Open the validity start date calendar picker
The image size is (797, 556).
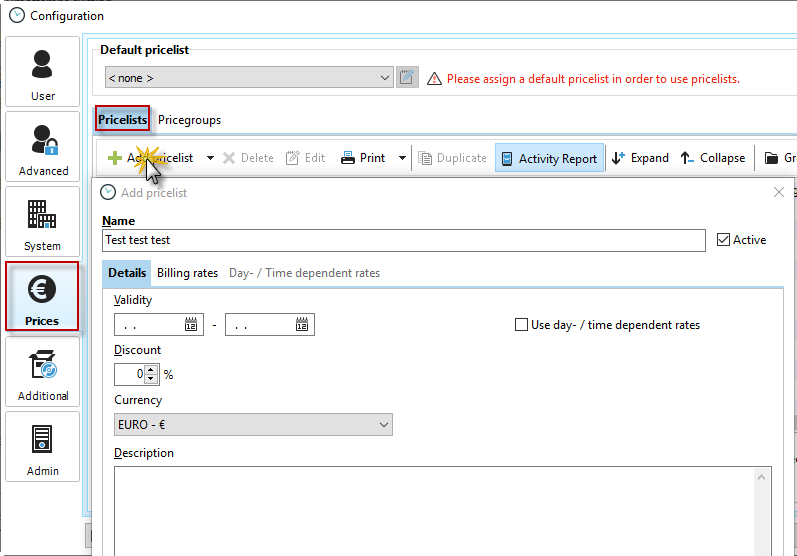click(192, 325)
